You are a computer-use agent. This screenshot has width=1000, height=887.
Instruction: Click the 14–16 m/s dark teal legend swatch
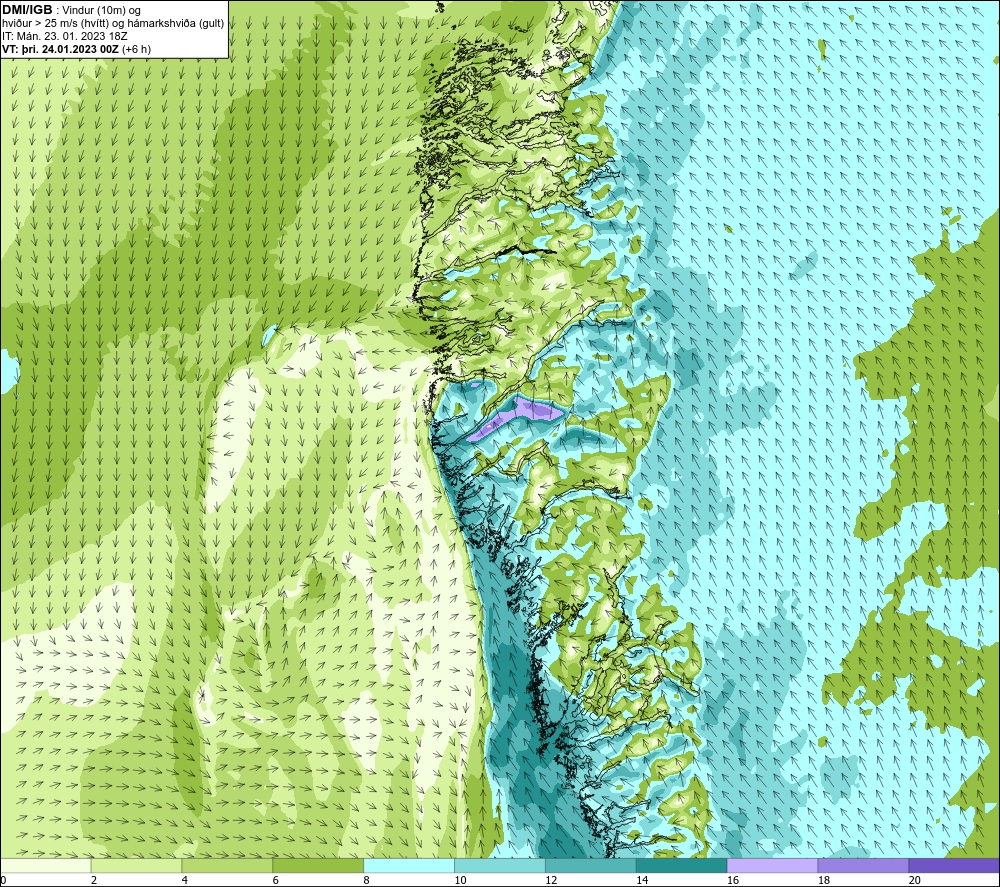(x=681, y=865)
